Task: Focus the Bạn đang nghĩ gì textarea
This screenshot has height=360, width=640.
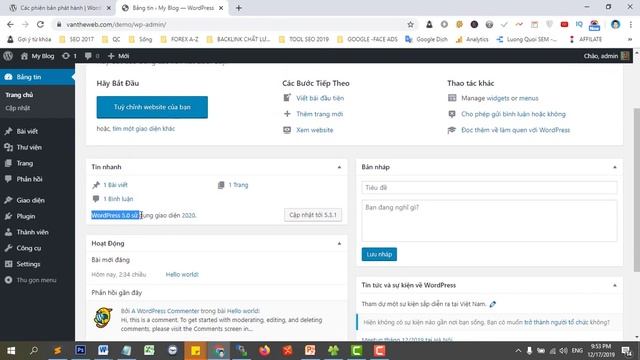Action: [489, 220]
